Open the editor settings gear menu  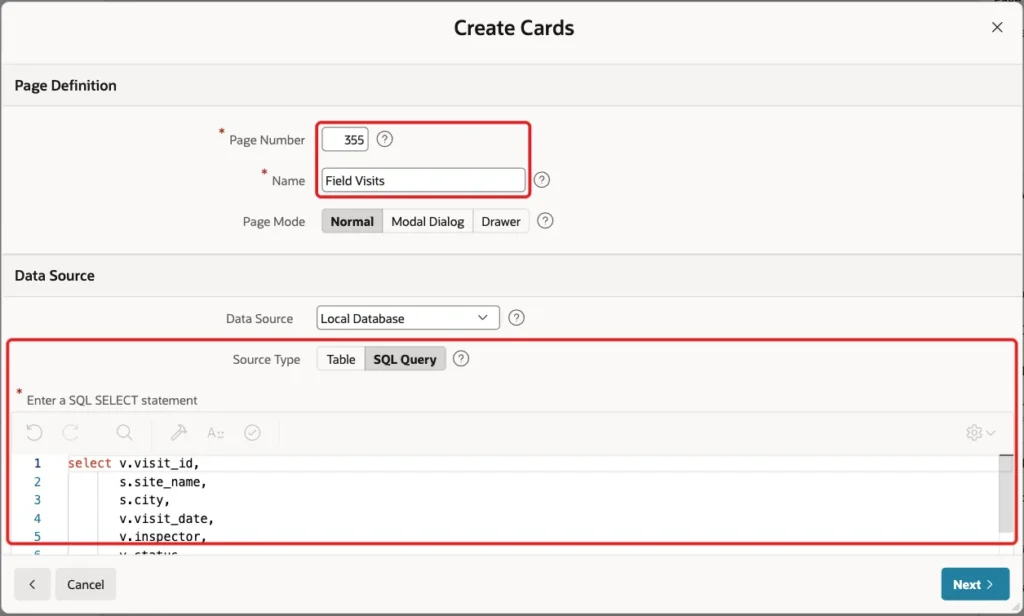pos(980,432)
